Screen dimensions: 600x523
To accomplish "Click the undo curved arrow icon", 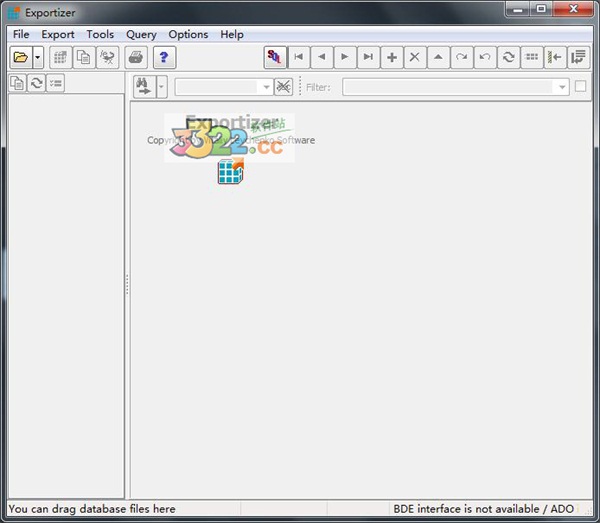I will 485,57.
